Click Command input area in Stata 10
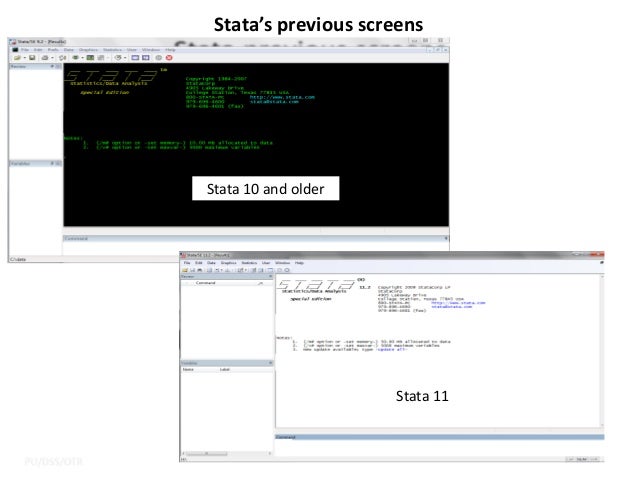 coord(256,247)
